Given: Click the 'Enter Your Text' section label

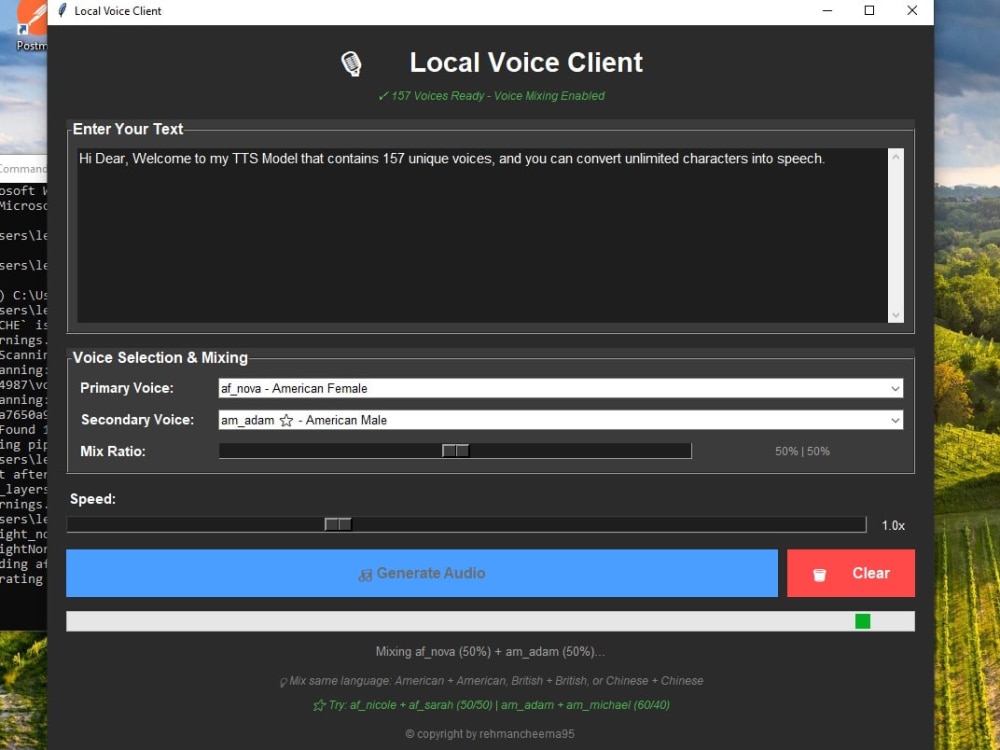Looking at the screenshot, I should 128,129.
